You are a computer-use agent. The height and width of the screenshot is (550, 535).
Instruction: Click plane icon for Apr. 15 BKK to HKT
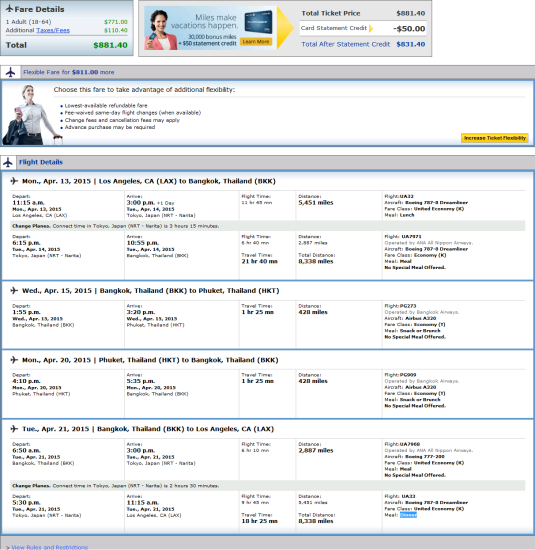point(14,290)
